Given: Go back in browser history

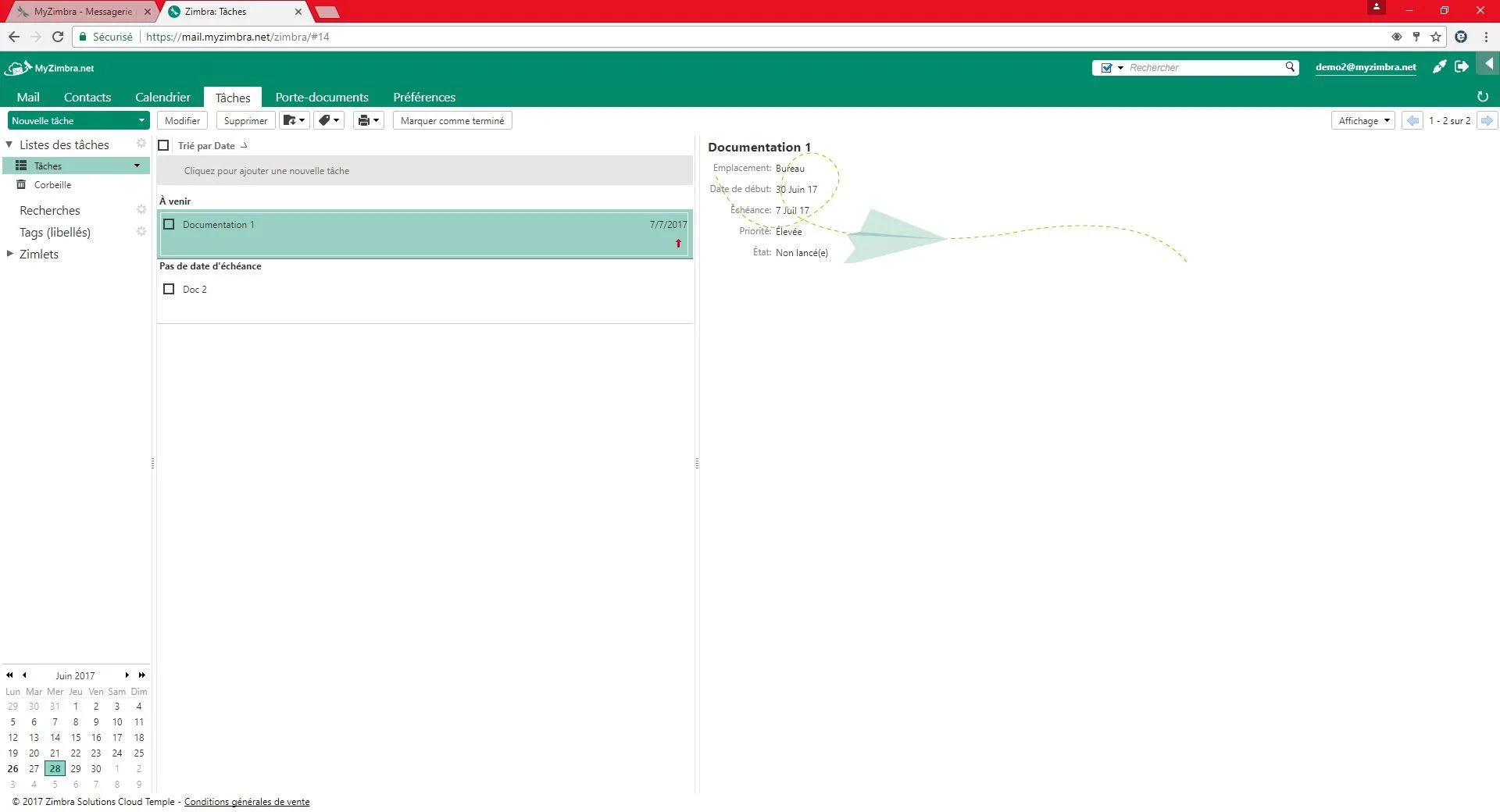Looking at the screenshot, I should (x=14, y=37).
